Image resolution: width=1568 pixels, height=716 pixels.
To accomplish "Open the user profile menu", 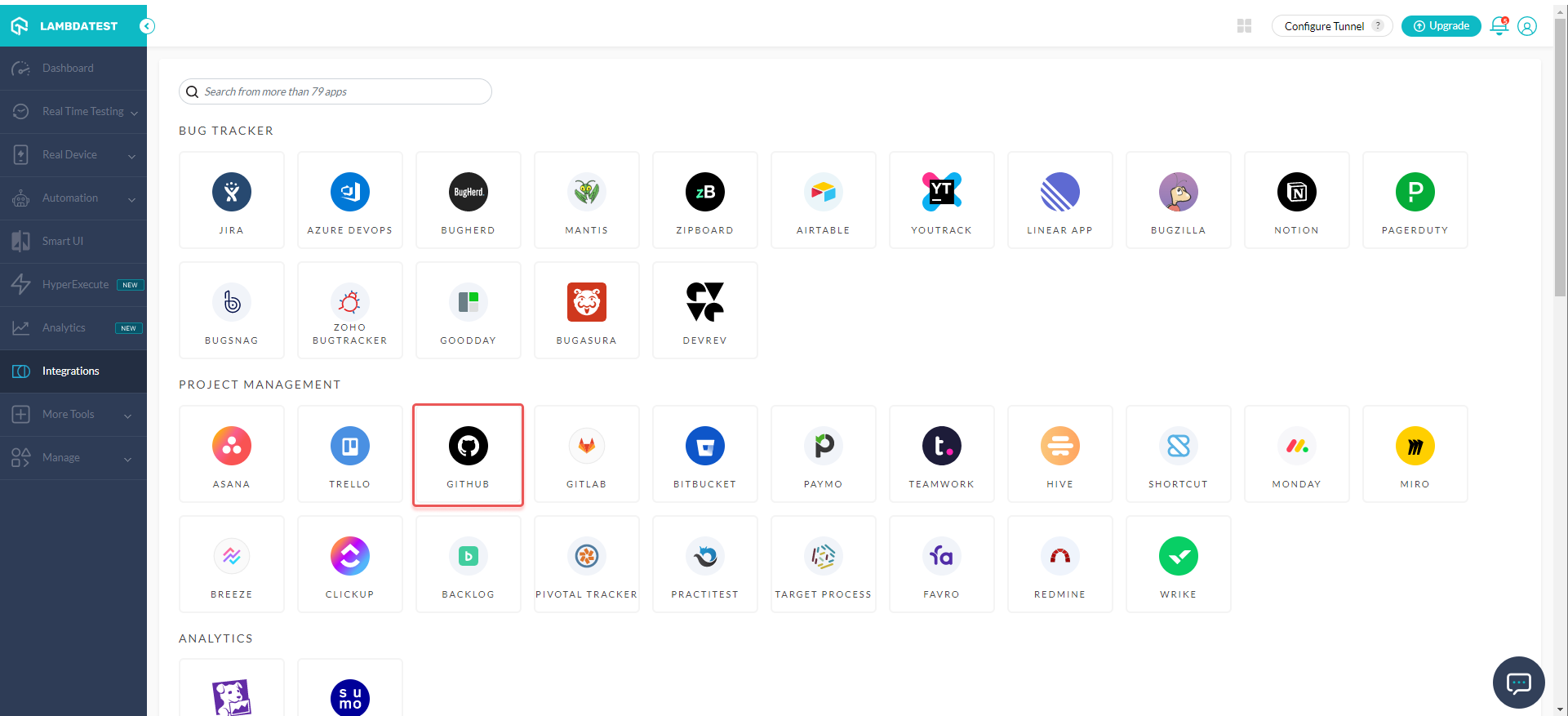I will coord(1527,26).
